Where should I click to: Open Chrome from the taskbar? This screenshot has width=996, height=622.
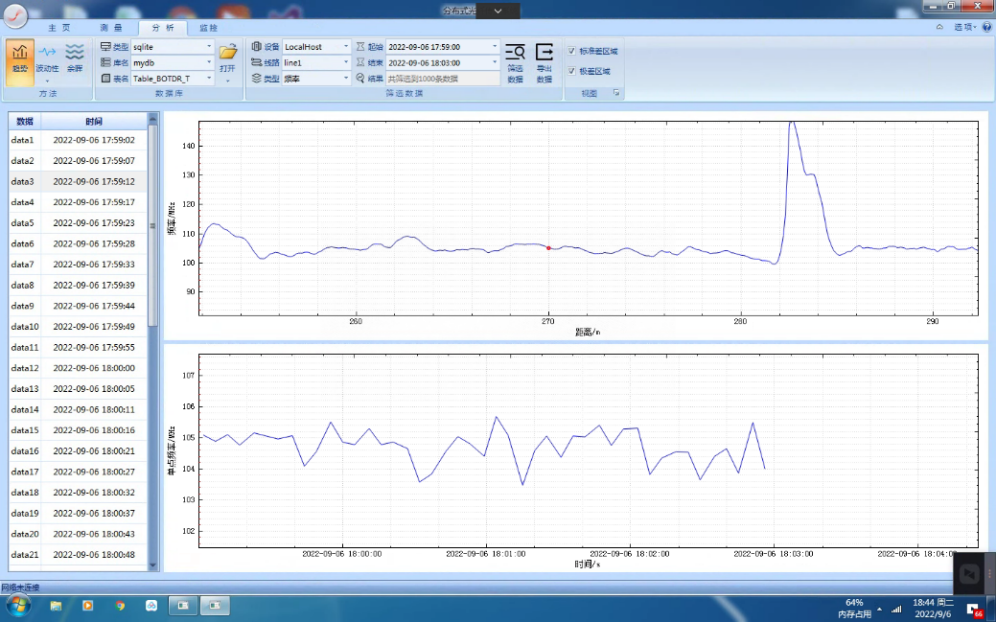point(119,605)
